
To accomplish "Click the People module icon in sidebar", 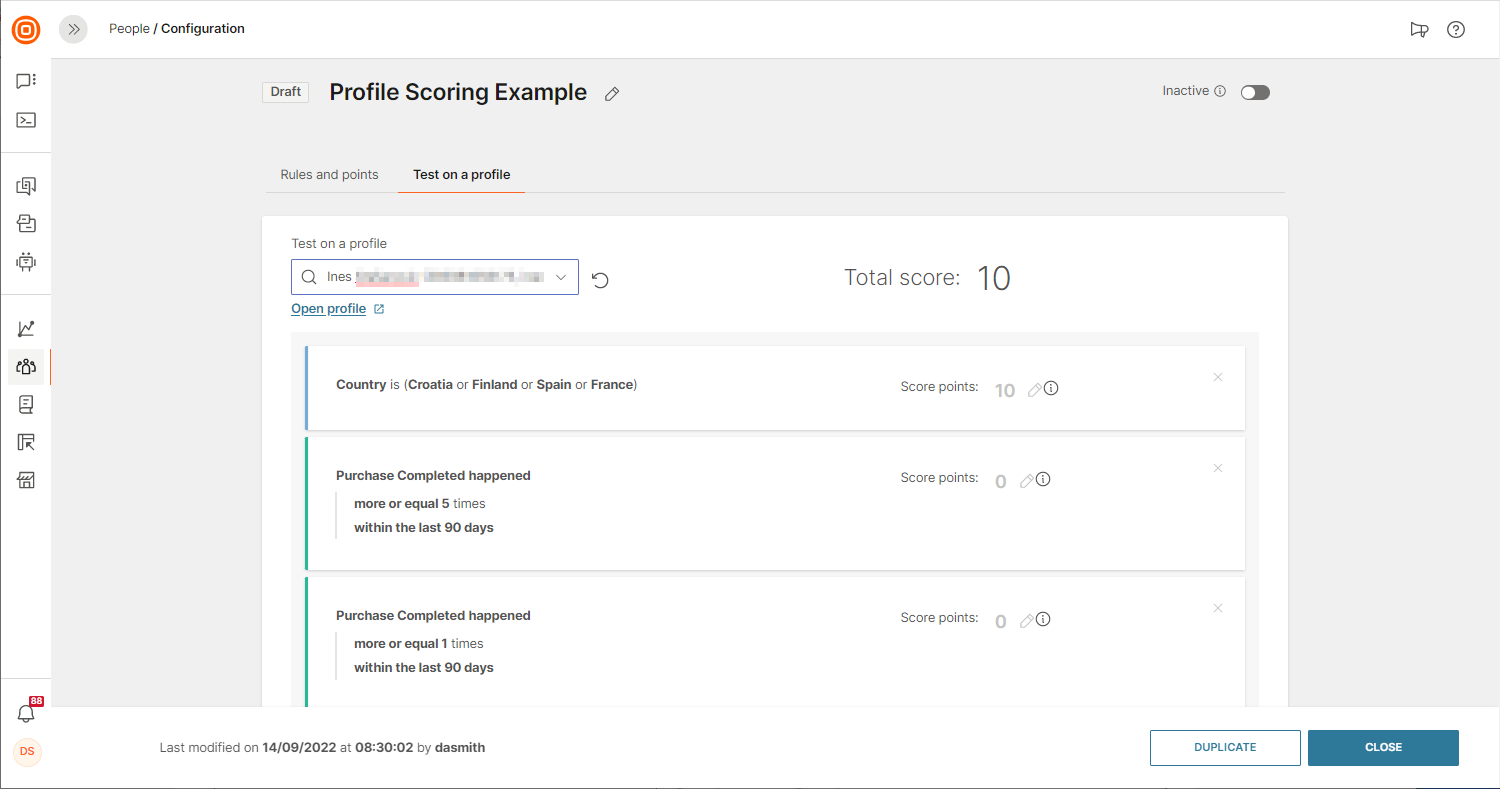I will 26,366.
